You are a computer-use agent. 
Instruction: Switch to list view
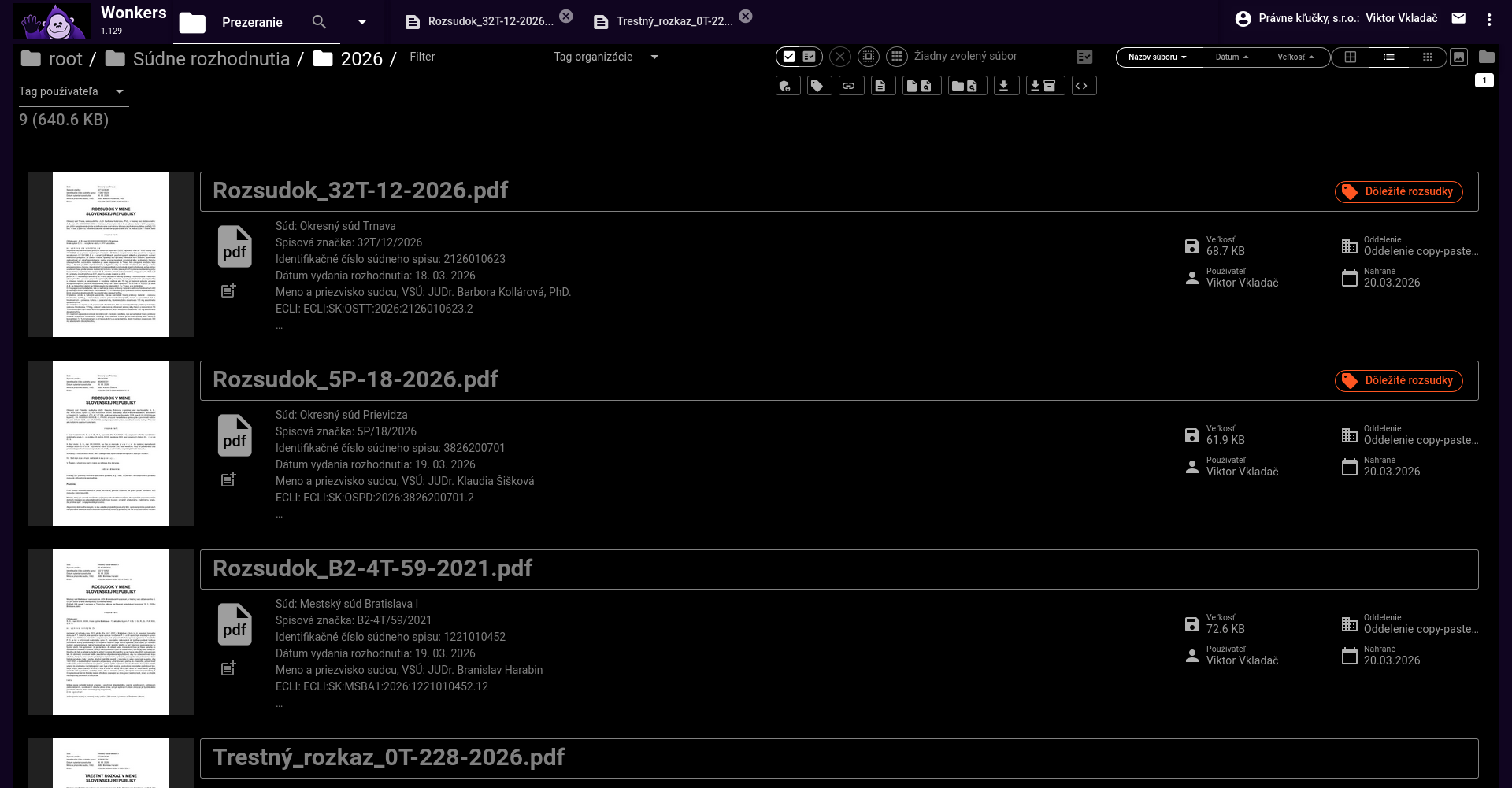coord(1389,57)
